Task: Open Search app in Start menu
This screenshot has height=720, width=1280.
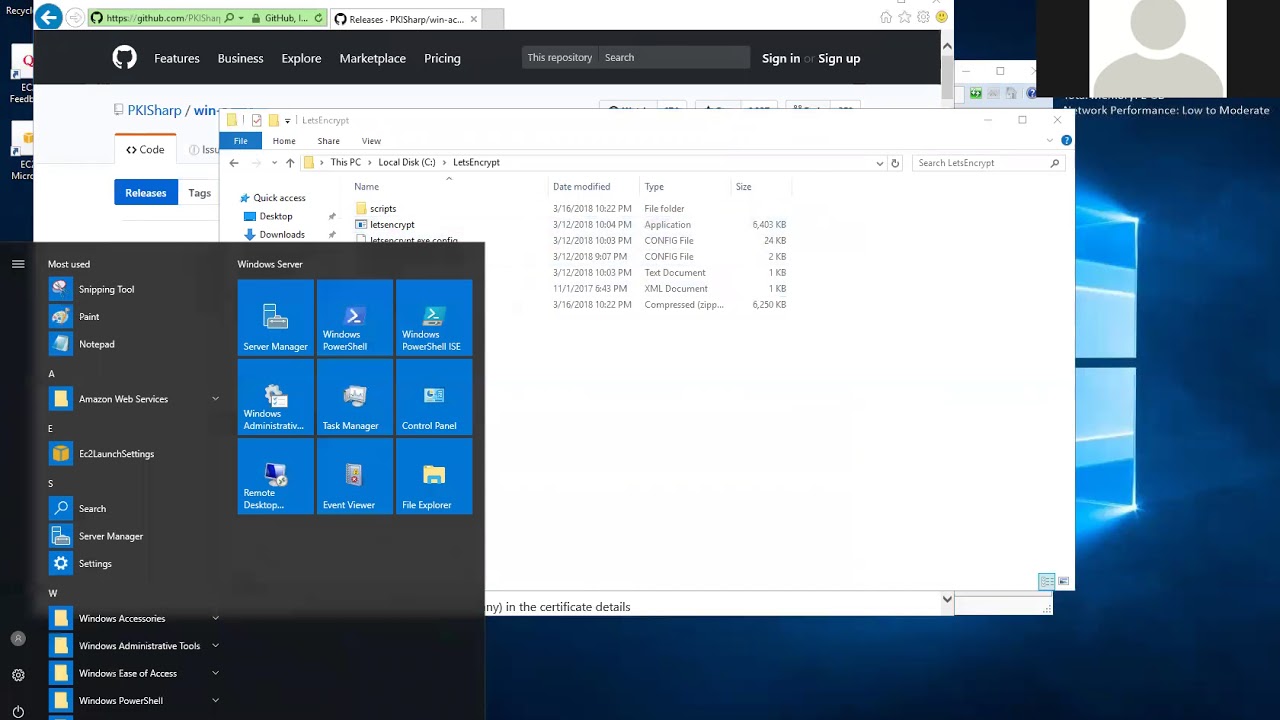Action: point(135,509)
